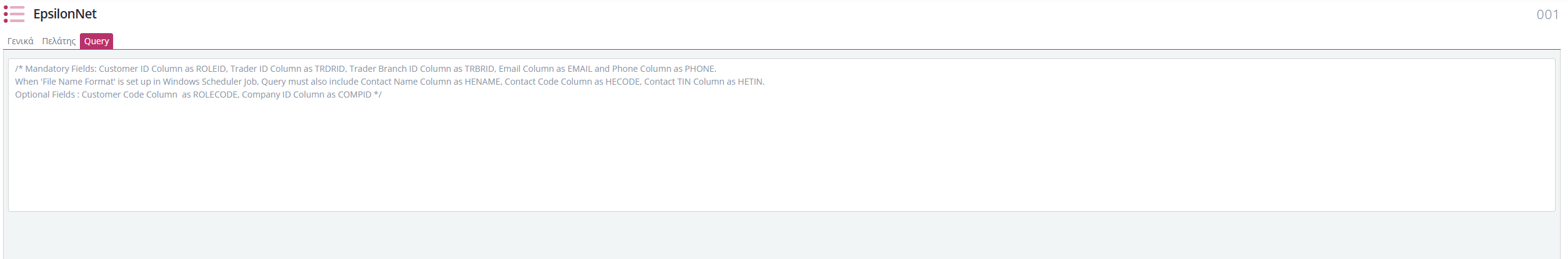Screen dimensions: 1568x259
Task: Select the highlighted Query tab
Action: 97,41
